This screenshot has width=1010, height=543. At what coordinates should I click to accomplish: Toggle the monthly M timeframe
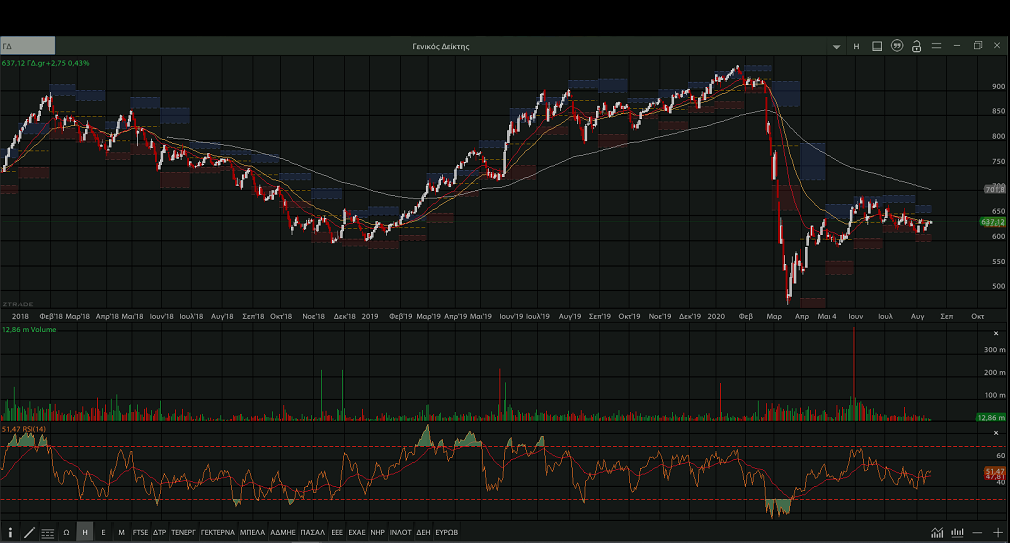pos(121,532)
